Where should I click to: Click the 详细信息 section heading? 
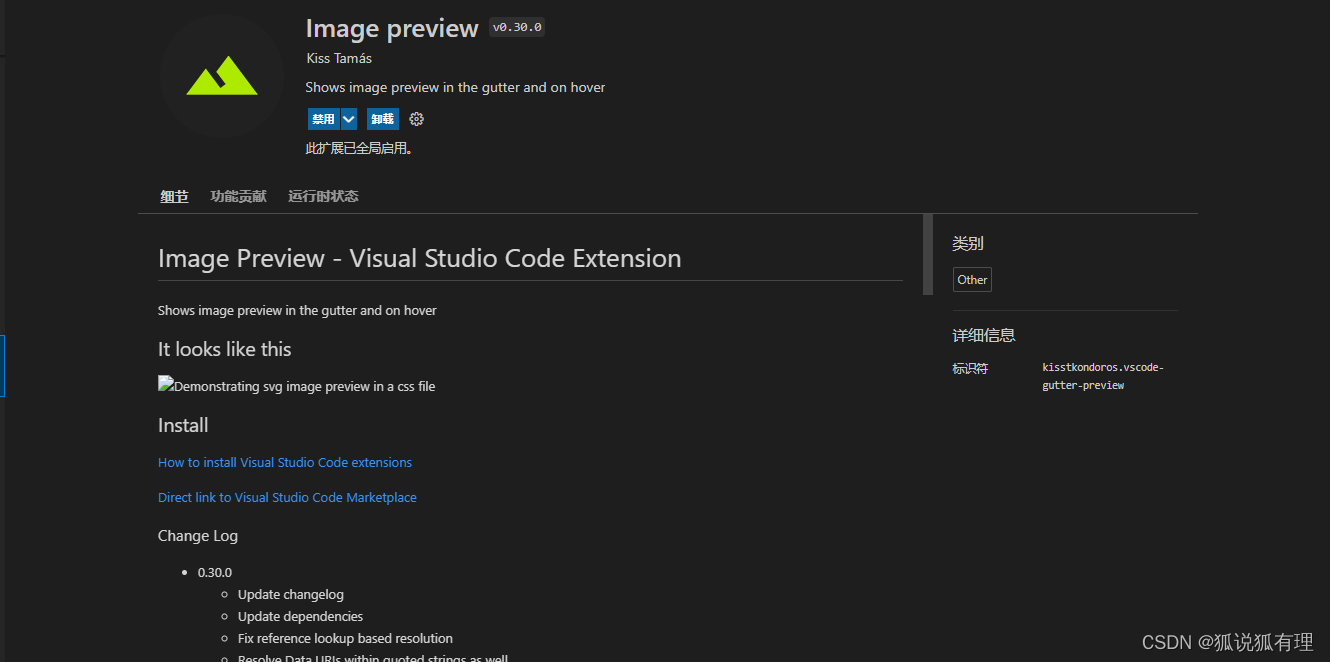[x=984, y=336]
